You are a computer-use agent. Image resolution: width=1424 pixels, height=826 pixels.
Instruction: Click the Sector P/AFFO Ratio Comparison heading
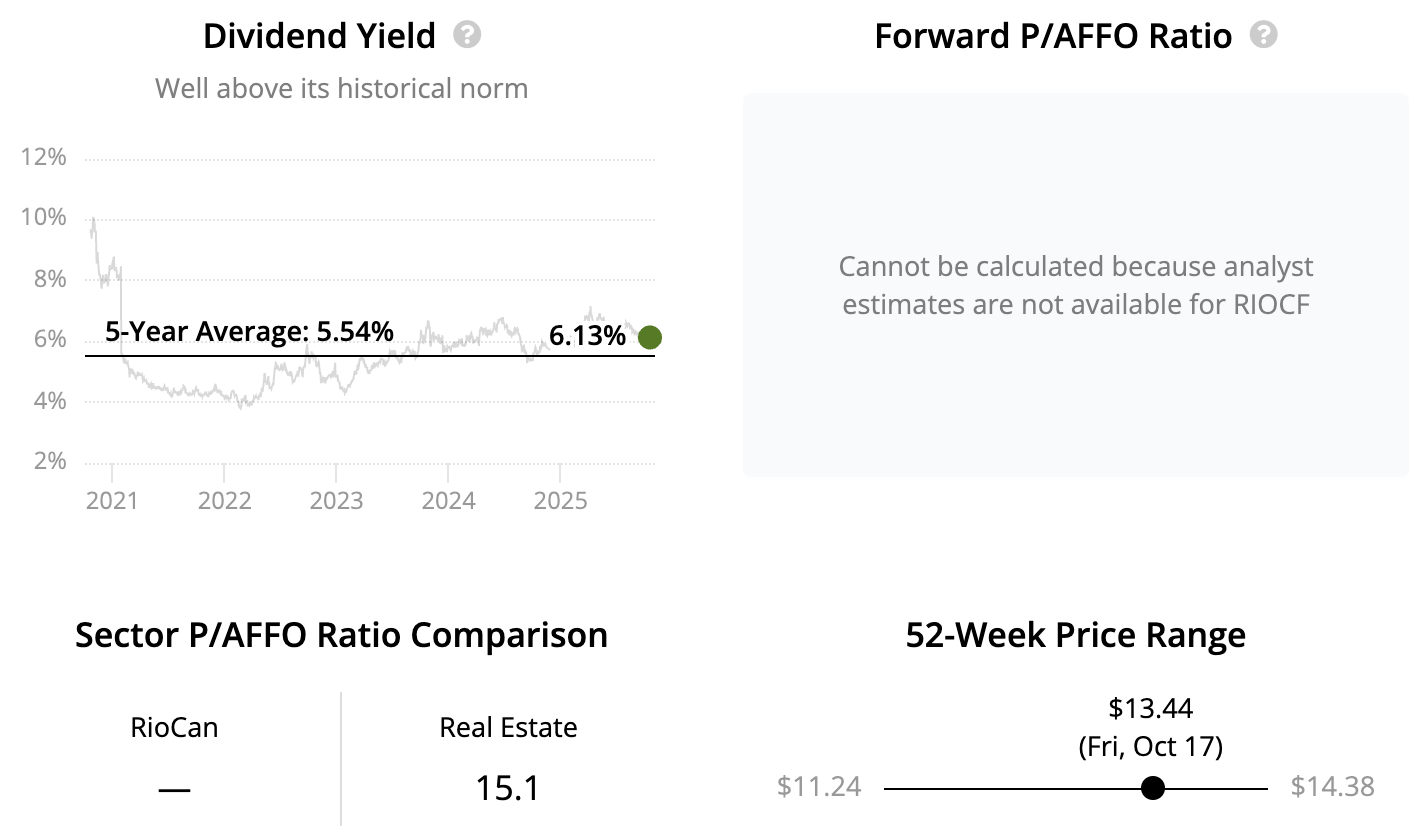(341, 635)
